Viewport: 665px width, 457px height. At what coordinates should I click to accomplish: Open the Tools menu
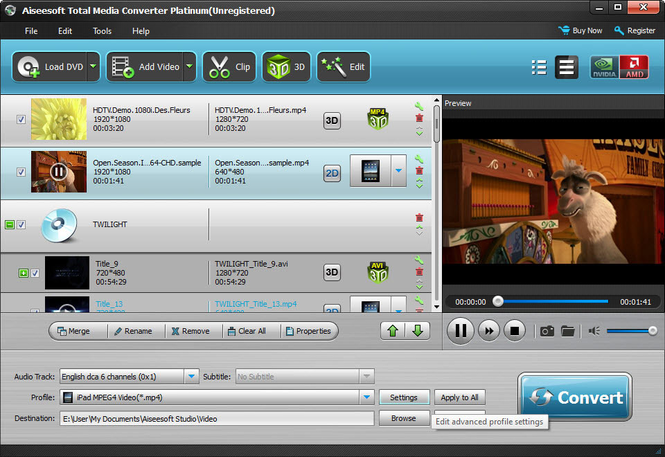102,31
